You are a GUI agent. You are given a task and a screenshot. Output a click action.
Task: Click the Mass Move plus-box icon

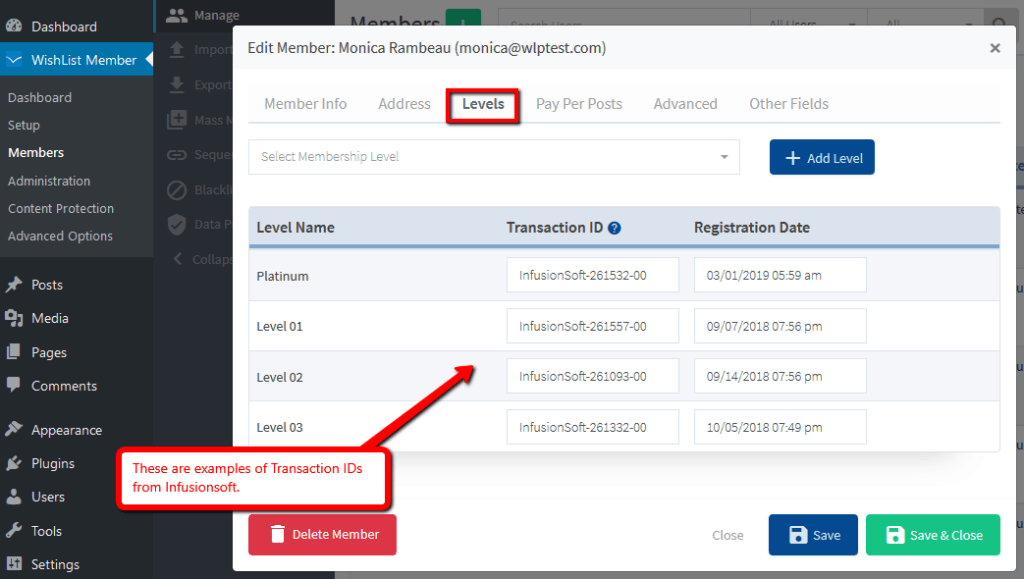click(176, 119)
